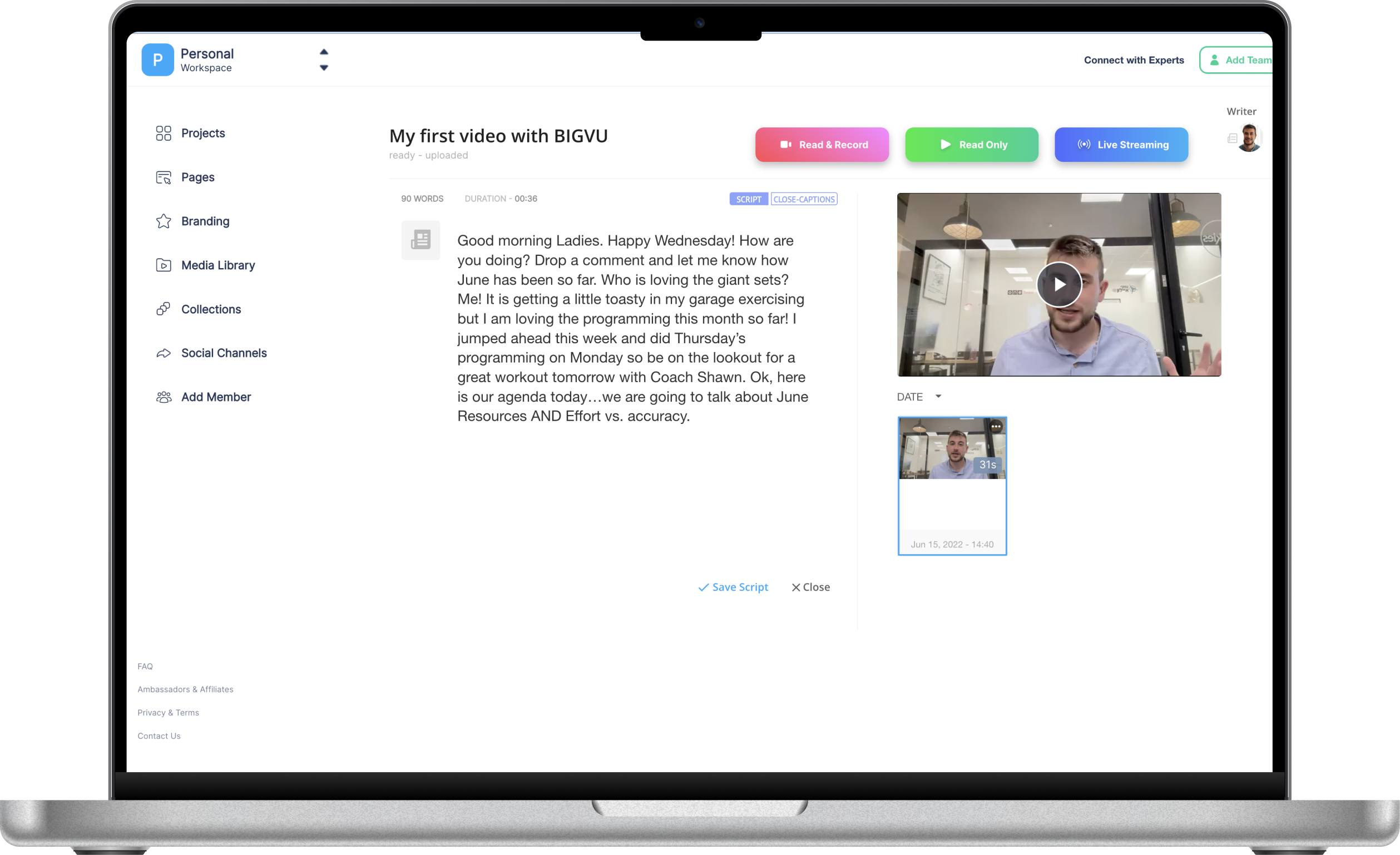Click Save Script
The width and height of the screenshot is (1400, 855).
pyautogui.click(x=733, y=587)
